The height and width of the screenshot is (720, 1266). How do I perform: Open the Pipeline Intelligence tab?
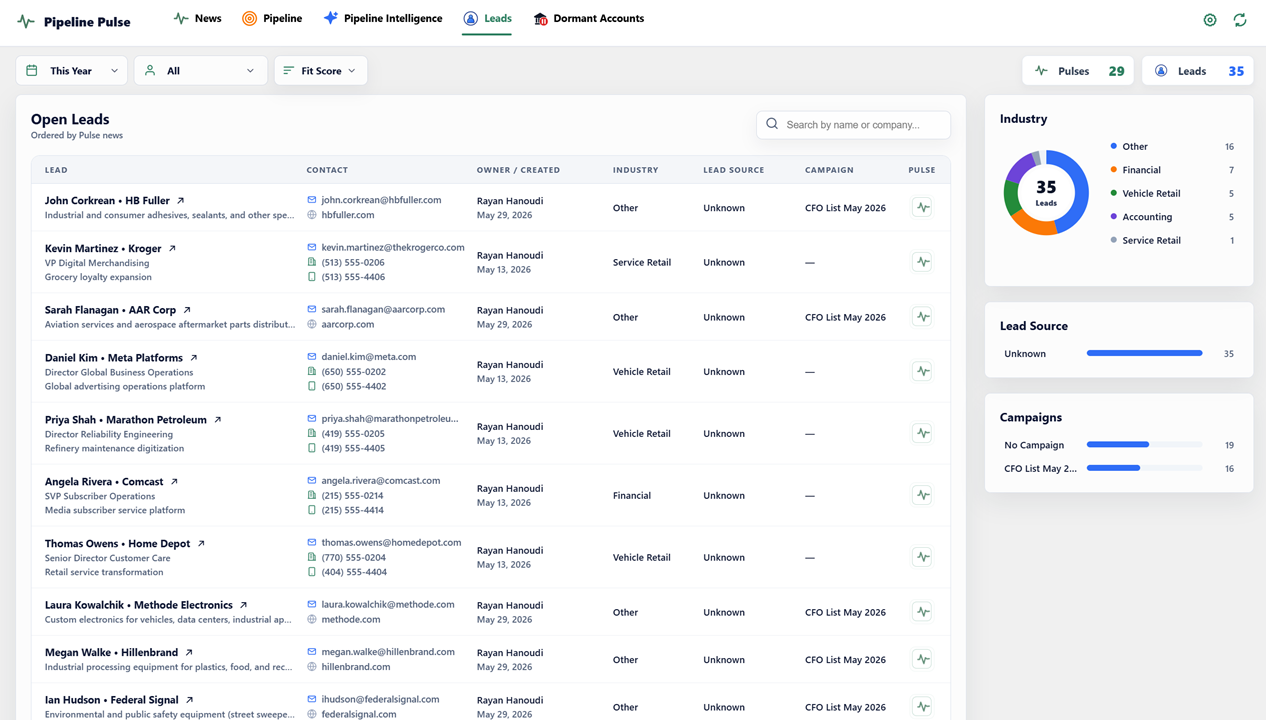click(383, 18)
